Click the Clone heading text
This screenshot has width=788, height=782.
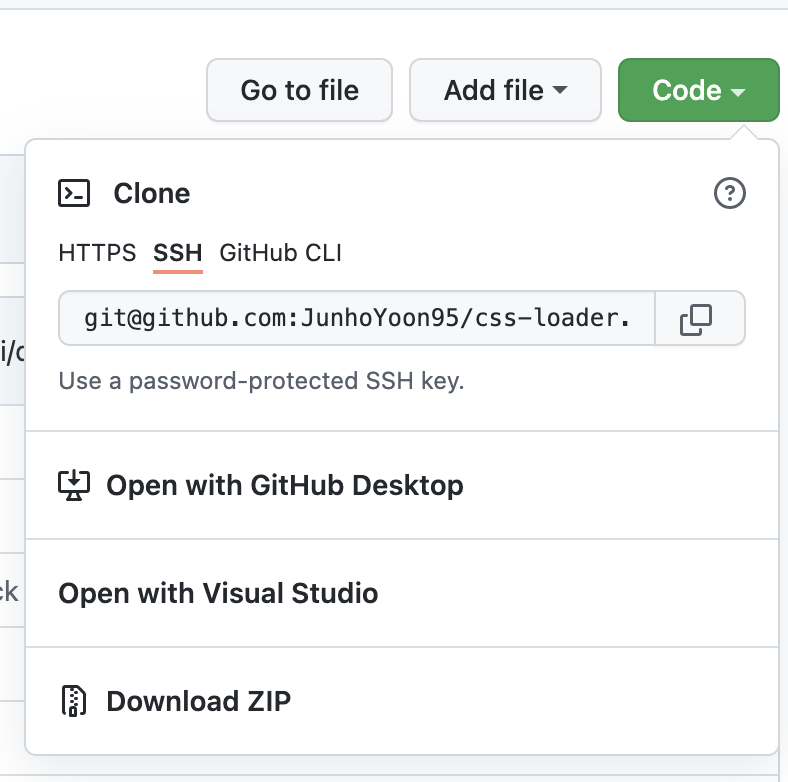pyautogui.click(x=152, y=193)
